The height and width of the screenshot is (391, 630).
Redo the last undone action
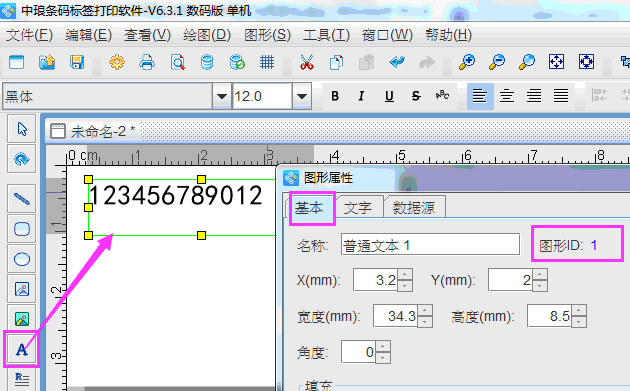coord(427,62)
